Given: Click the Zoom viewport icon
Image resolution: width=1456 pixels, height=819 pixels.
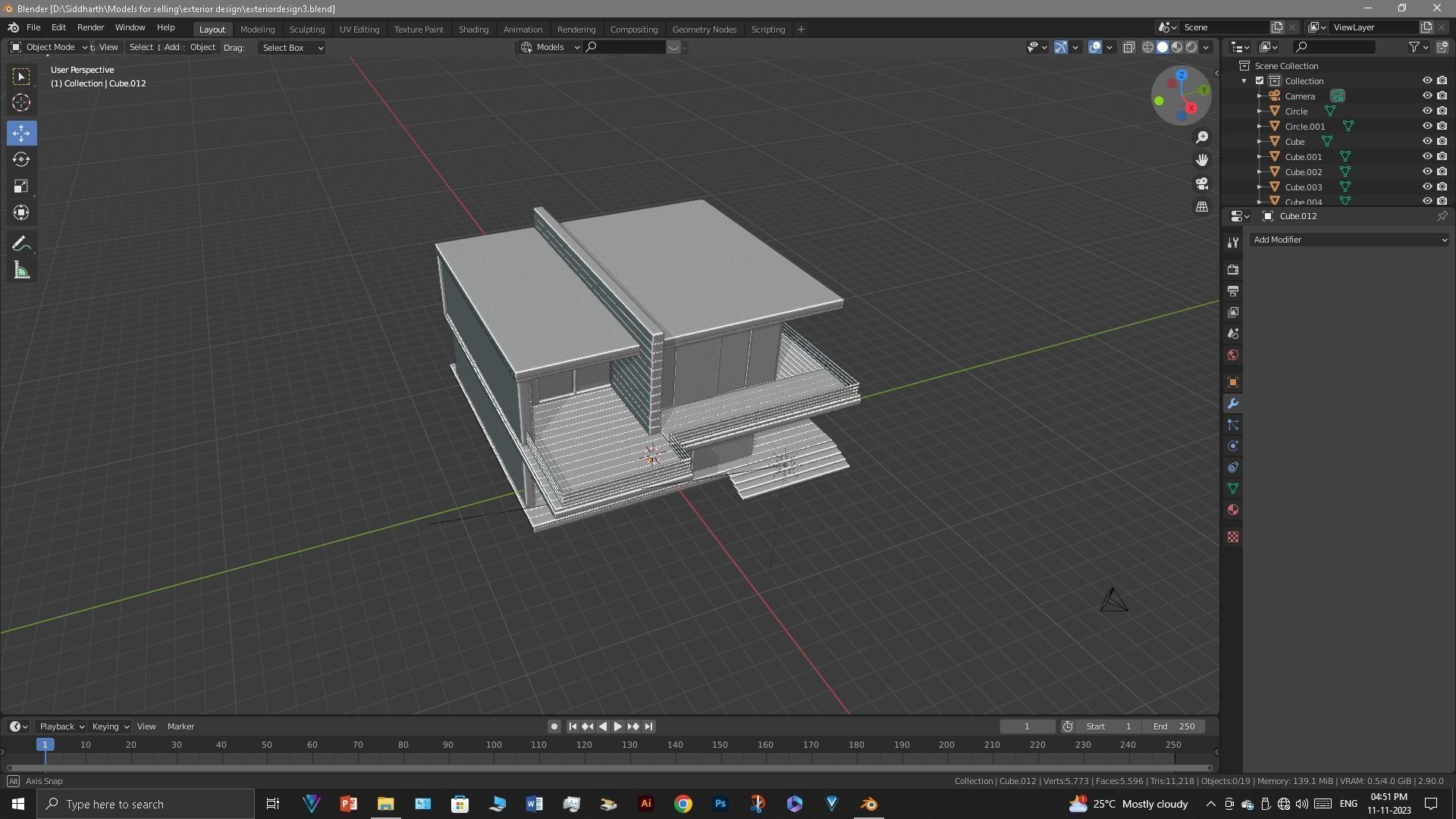Looking at the screenshot, I should pyautogui.click(x=1202, y=137).
